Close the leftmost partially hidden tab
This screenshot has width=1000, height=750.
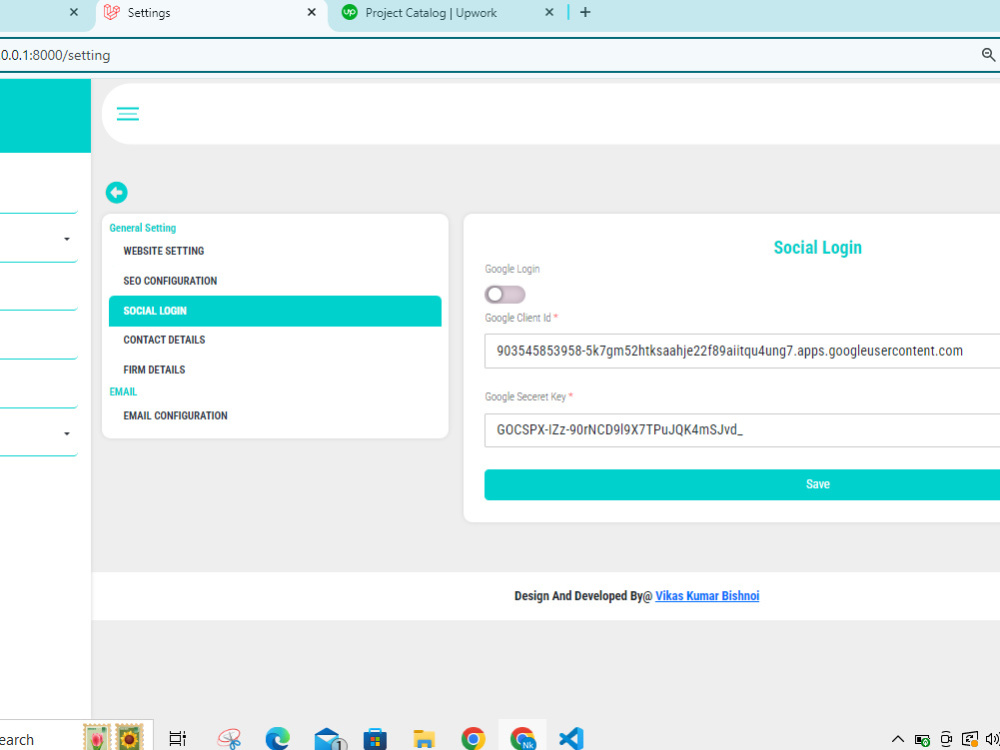click(x=74, y=12)
